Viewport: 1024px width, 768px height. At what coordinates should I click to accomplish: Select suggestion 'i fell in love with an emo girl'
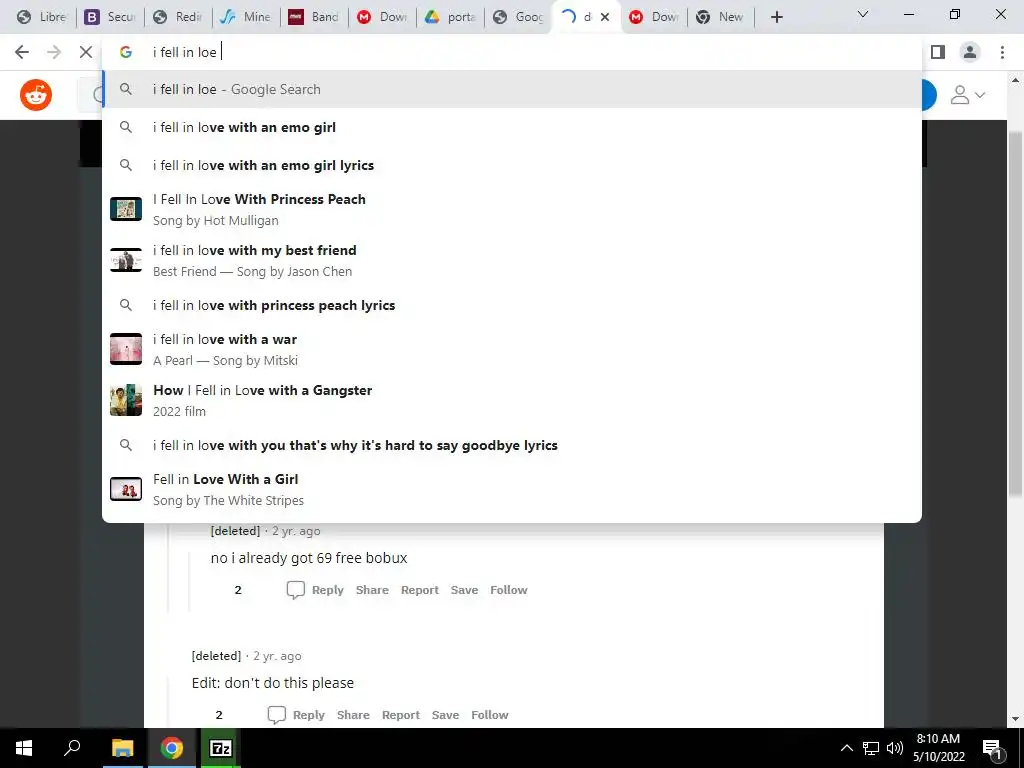pyautogui.click(x=512, y=127)
